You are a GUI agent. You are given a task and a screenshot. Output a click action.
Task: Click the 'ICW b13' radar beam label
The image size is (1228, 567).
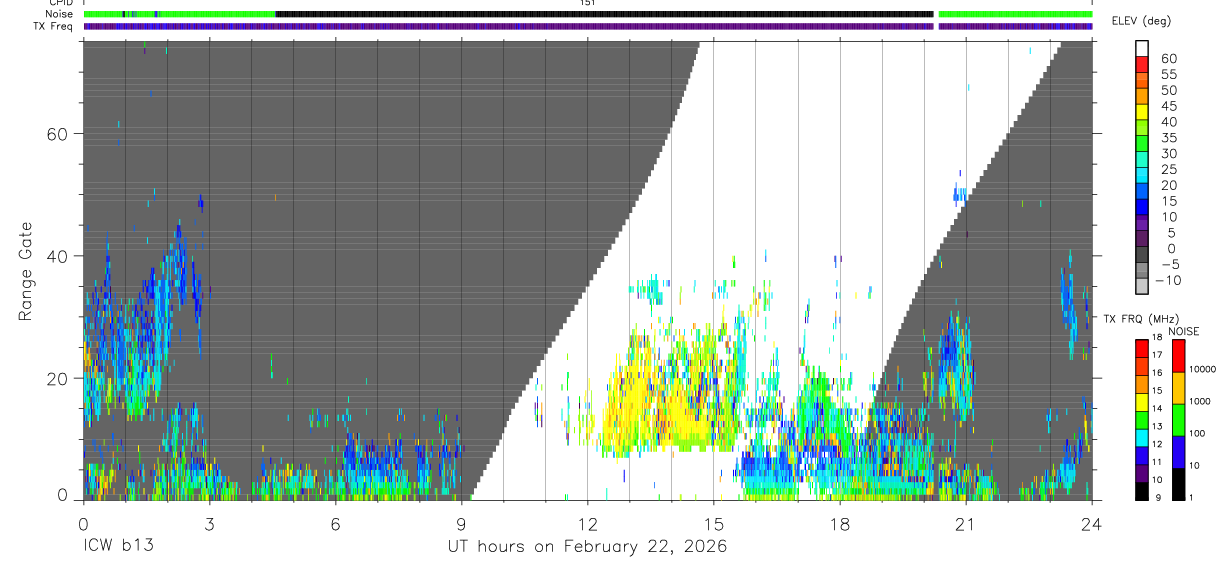coord(119,546)
